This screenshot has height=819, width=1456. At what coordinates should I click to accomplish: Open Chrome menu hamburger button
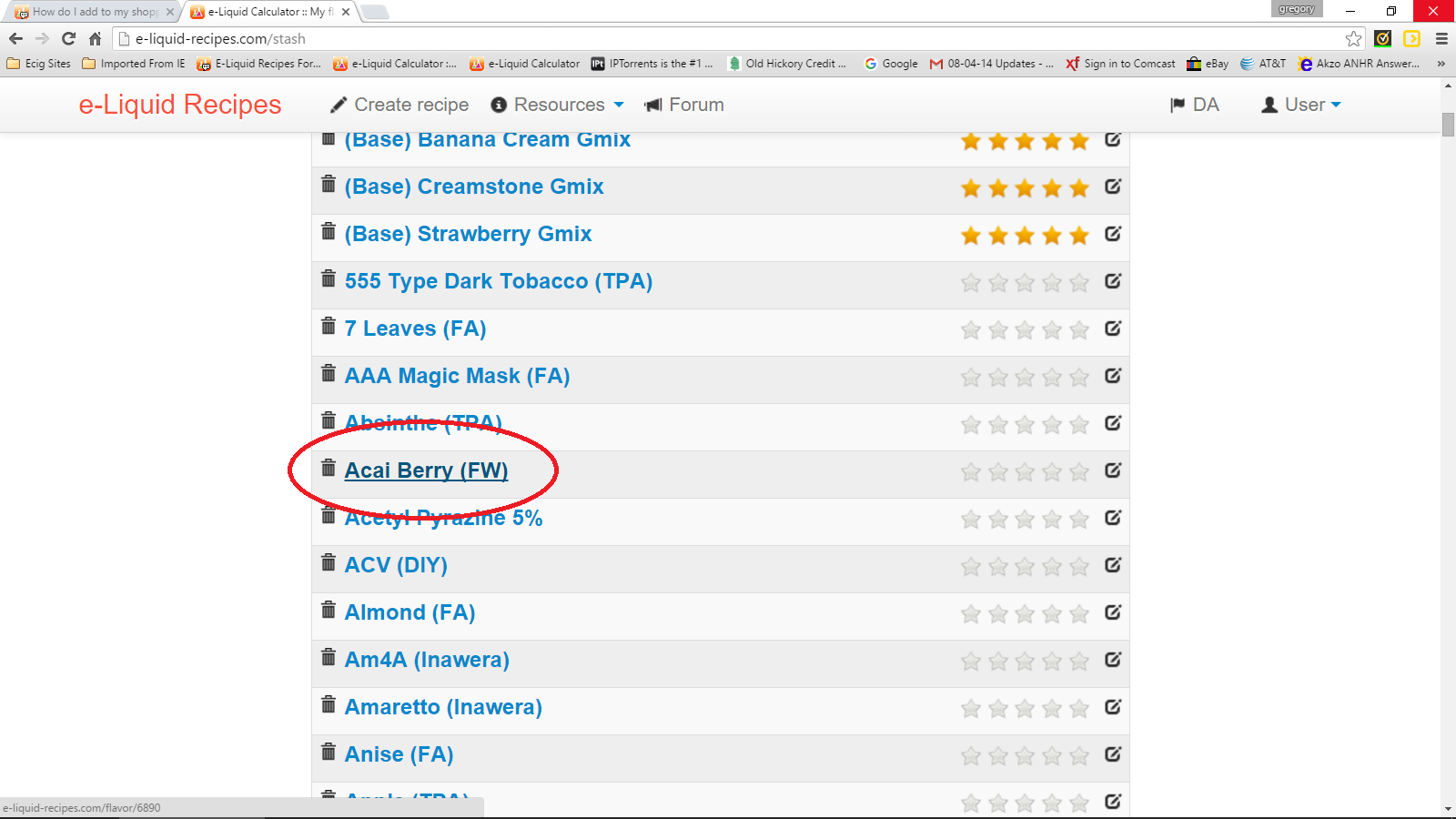1441,38
